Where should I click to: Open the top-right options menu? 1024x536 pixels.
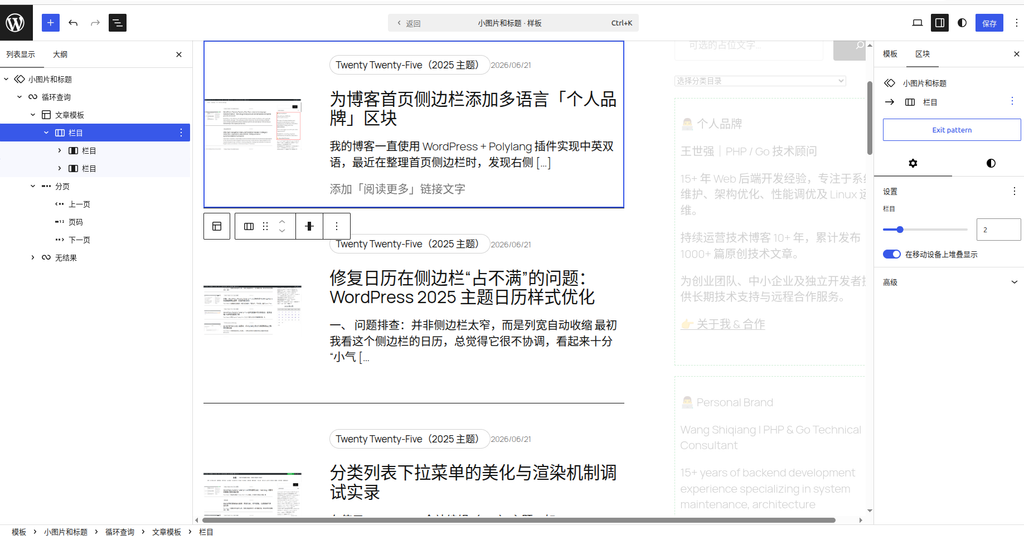pyautogui.click(x=1016, y=23)
